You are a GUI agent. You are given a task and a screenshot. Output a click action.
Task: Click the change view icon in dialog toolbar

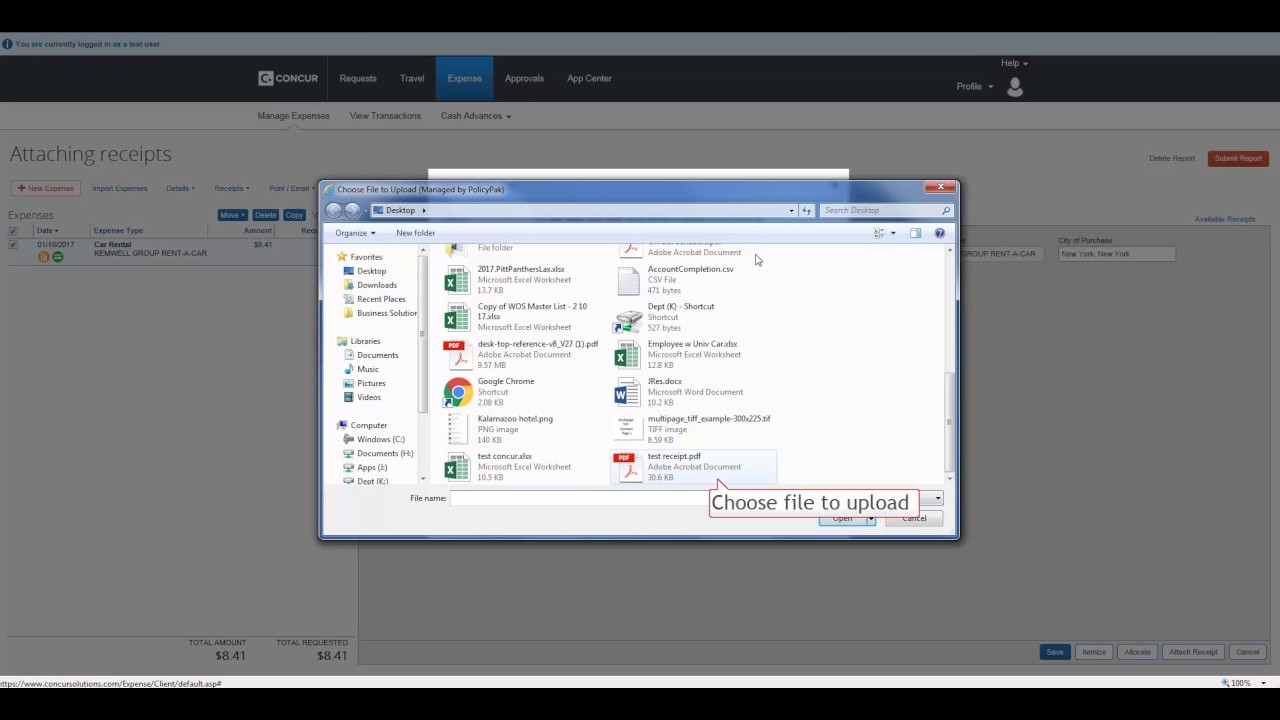click(879, 233)
